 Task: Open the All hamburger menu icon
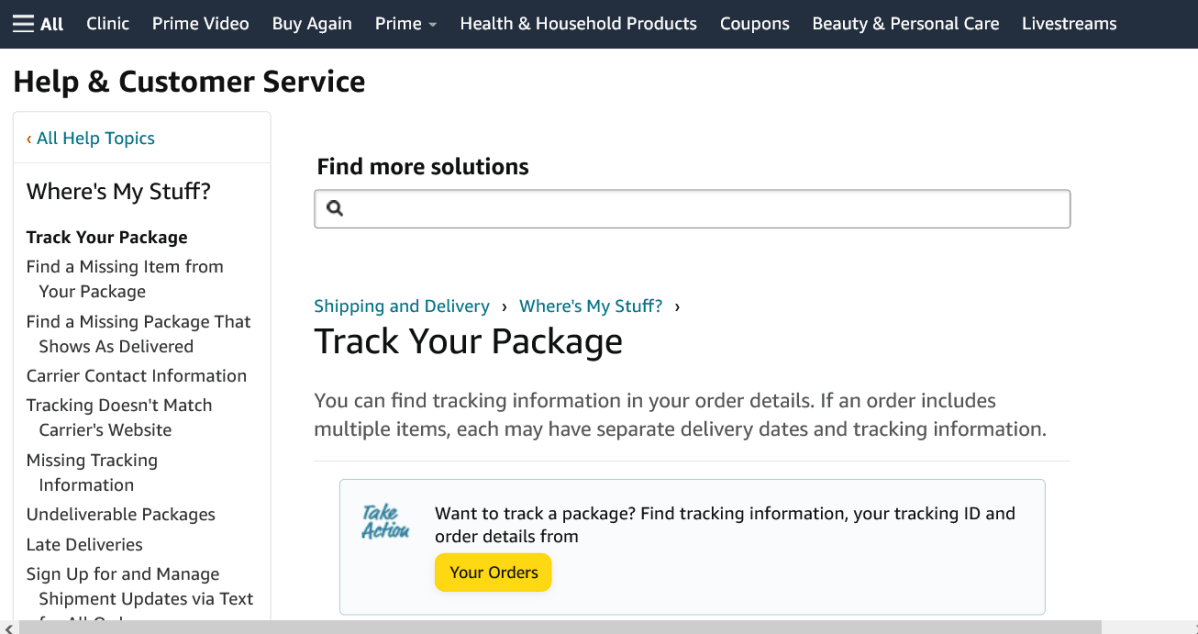tap(23, 24)
